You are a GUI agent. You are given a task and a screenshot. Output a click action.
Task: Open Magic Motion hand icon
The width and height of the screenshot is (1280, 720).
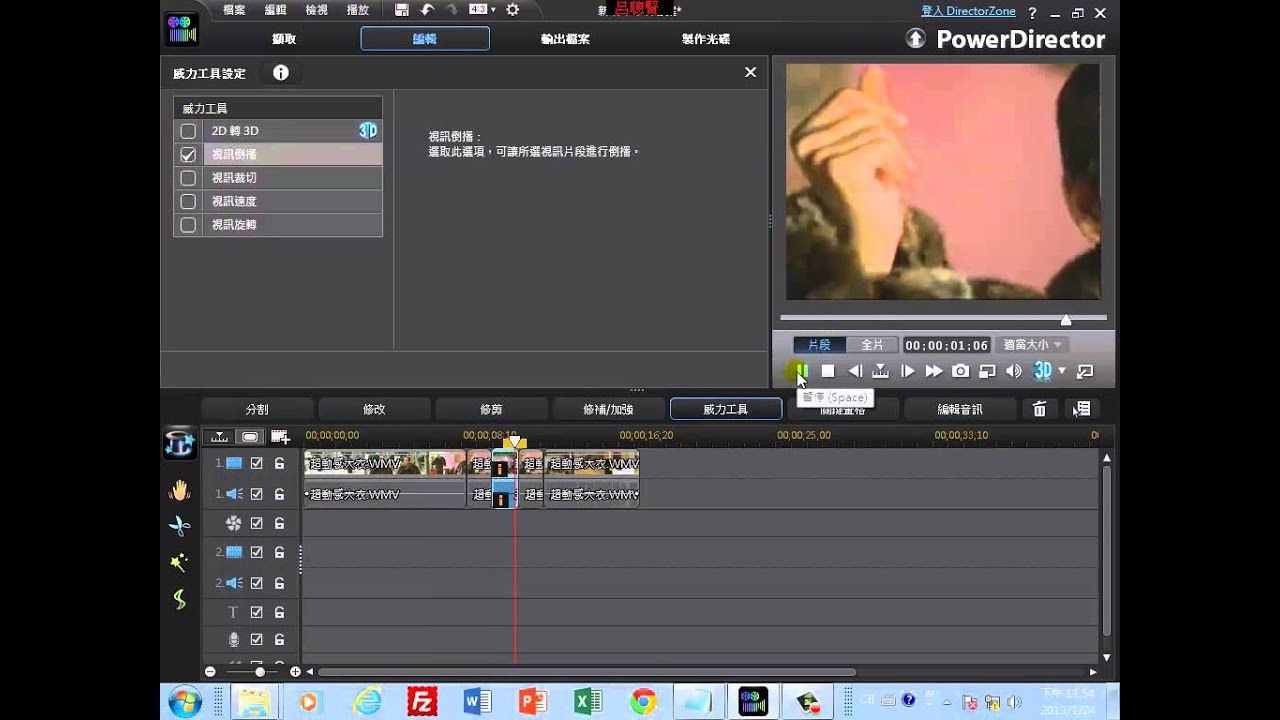point(179,490)
